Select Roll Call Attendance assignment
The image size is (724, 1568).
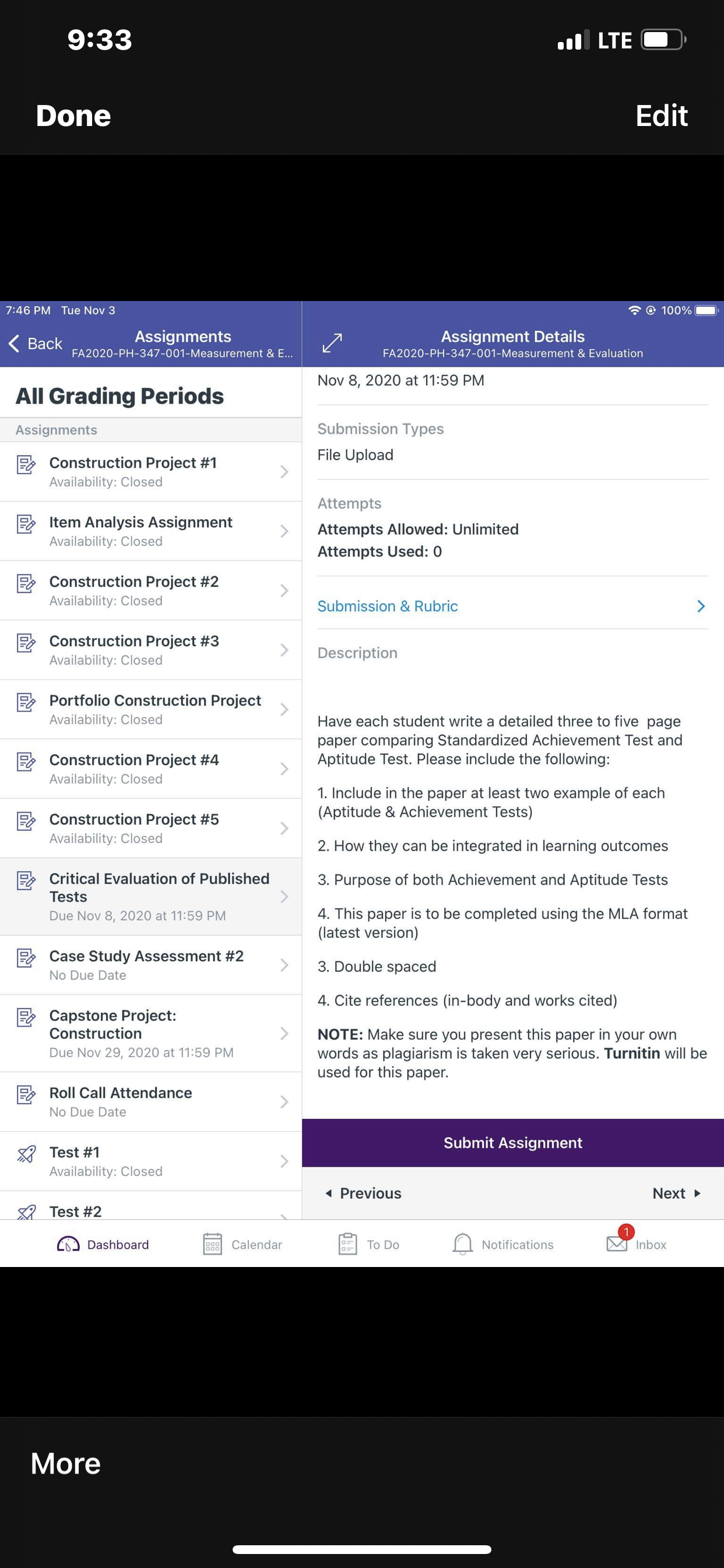pos(151,1102)
